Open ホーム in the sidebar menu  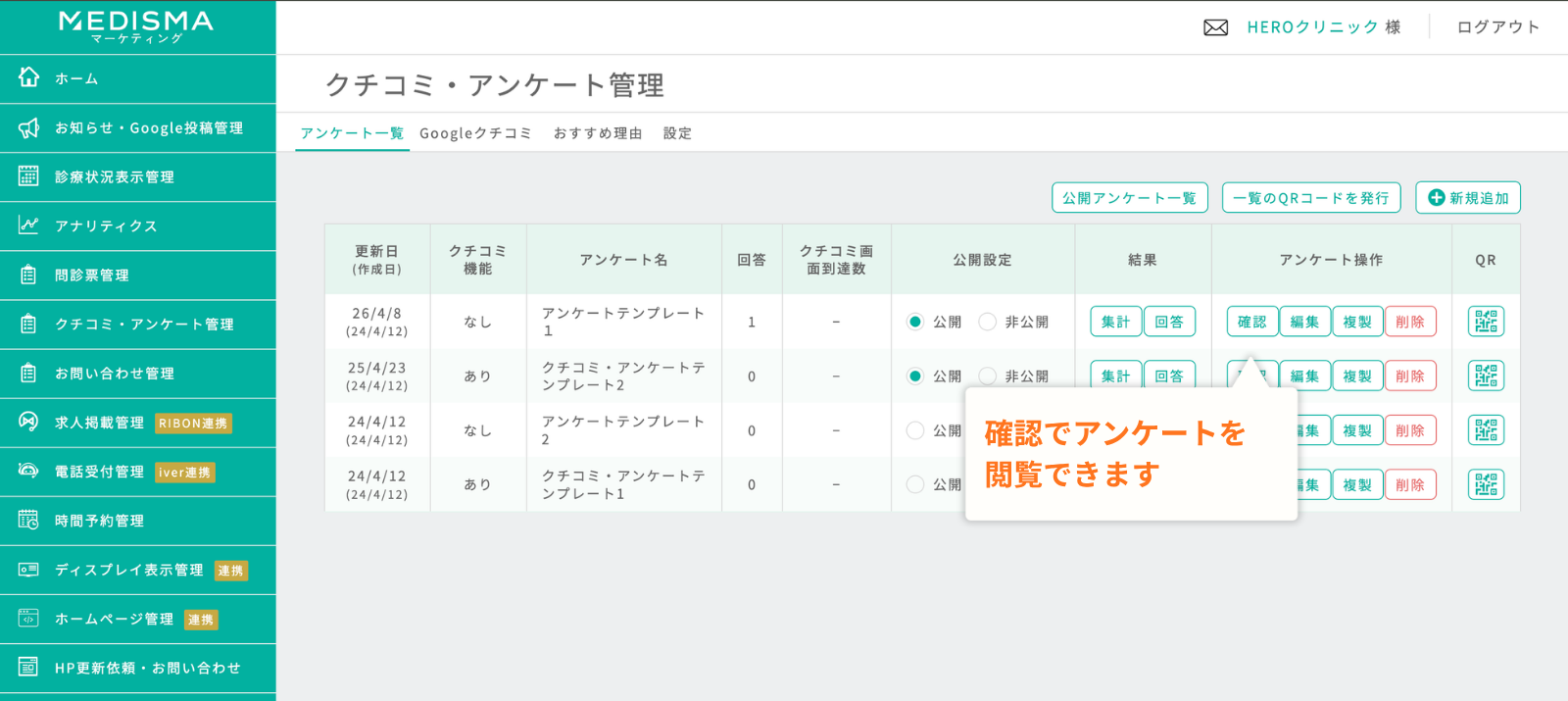(x=137, y=78)
